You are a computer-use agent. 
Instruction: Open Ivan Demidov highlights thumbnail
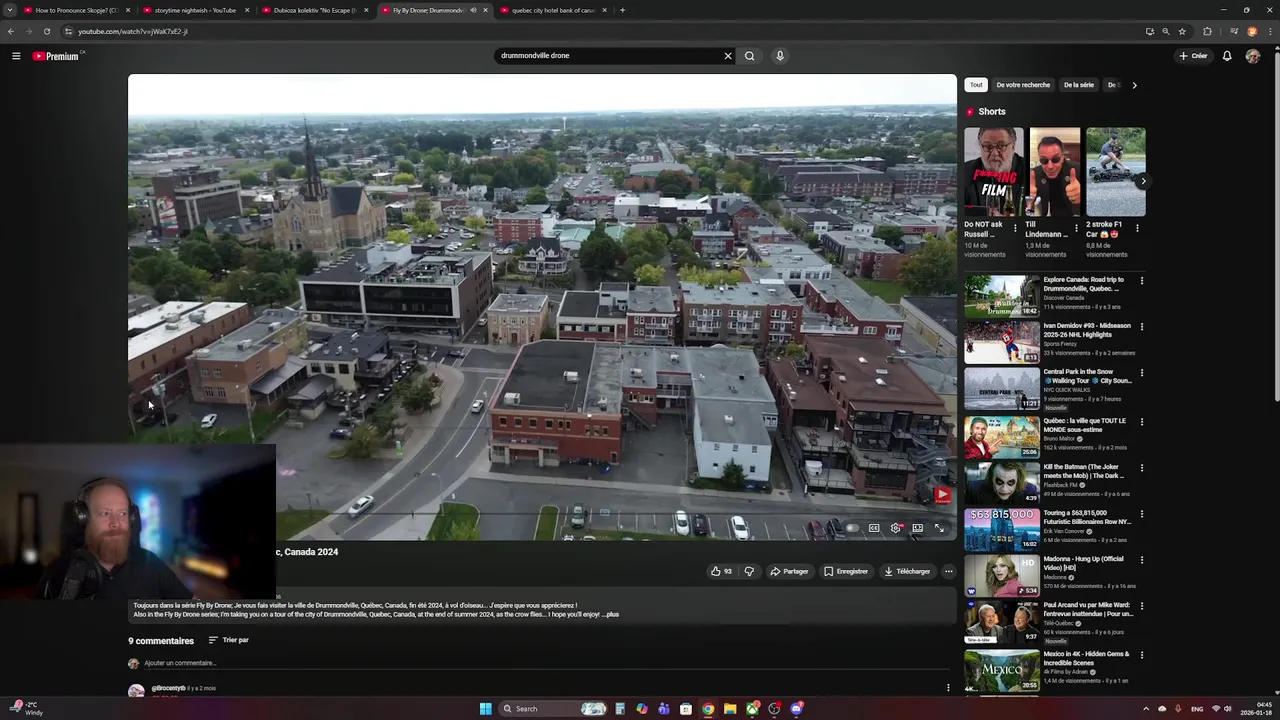[1002, 342]
